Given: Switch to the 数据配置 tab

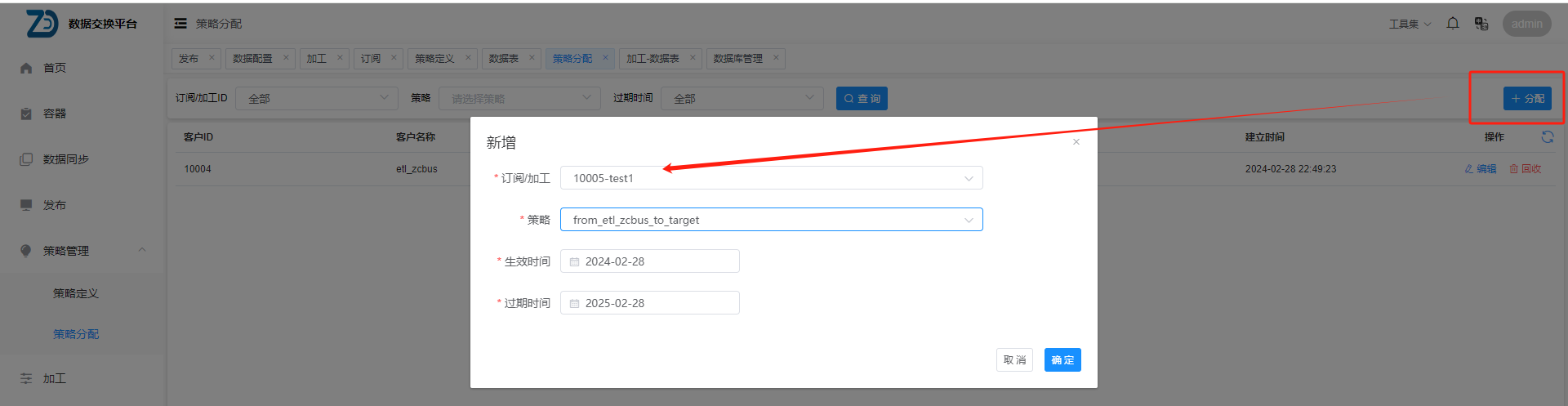Looking at the screenshot, I should pos(252,59).
